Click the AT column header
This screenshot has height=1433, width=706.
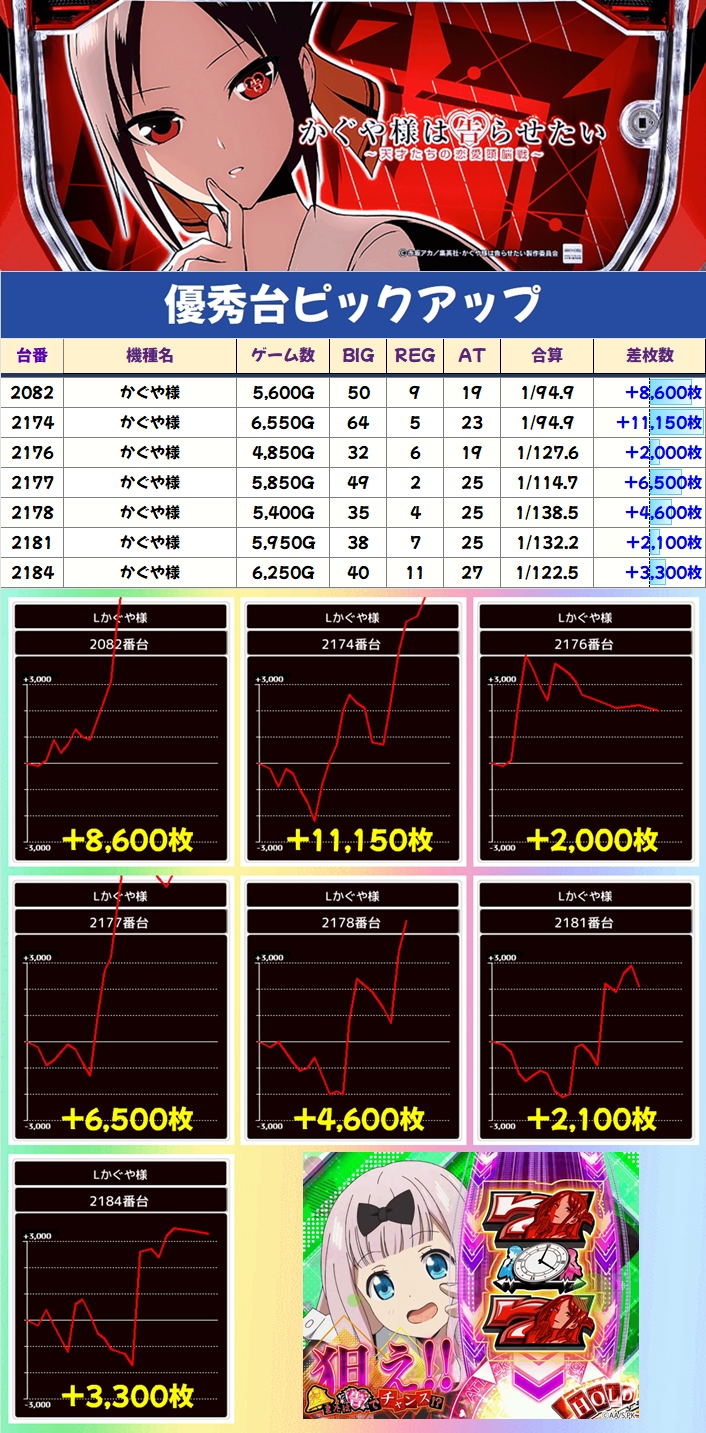[x=472, y=356]
